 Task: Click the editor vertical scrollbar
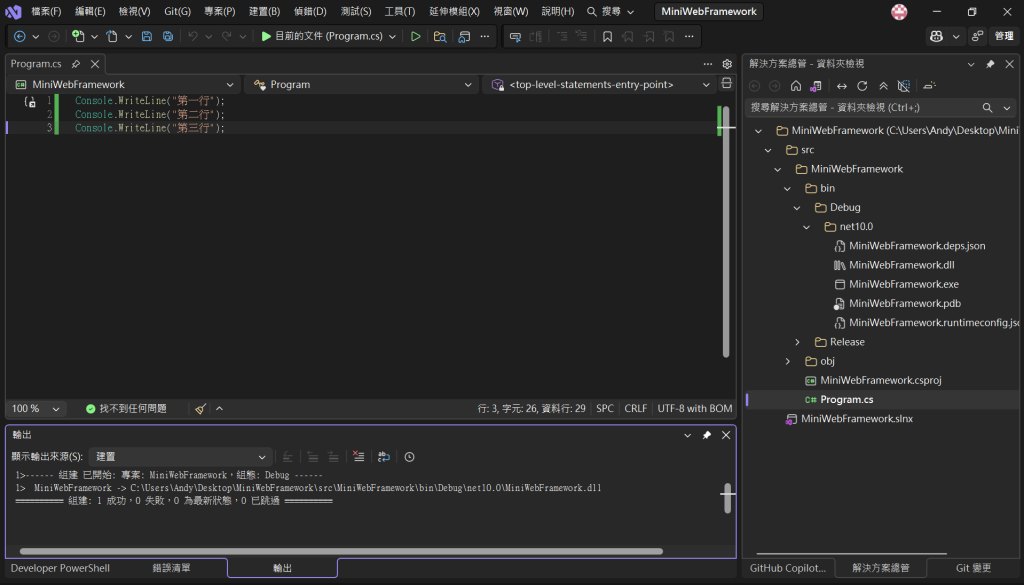tap(726, 232)
